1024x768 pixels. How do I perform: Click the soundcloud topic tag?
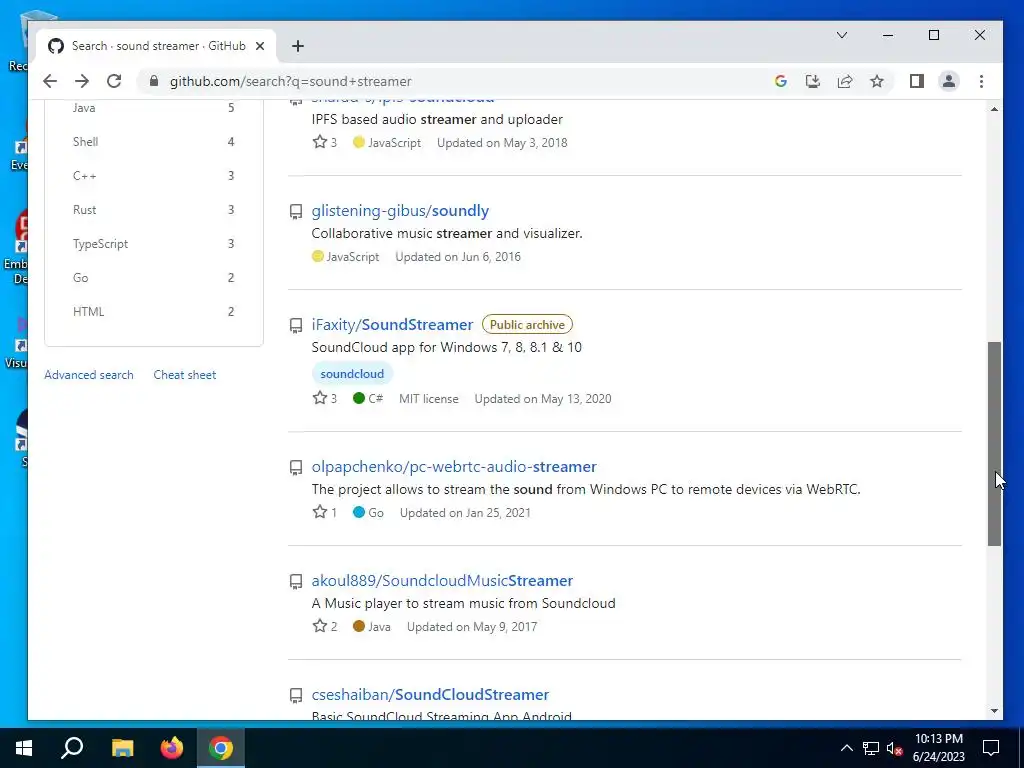[x=352, y=374]
